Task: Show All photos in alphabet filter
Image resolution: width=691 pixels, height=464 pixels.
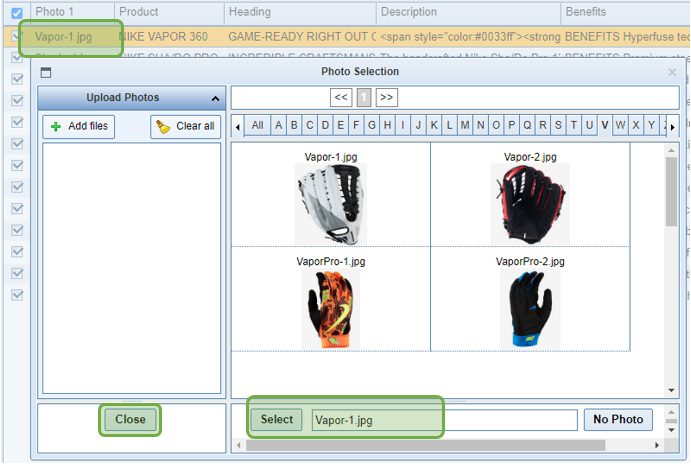Action: click(x=258, y=126)
